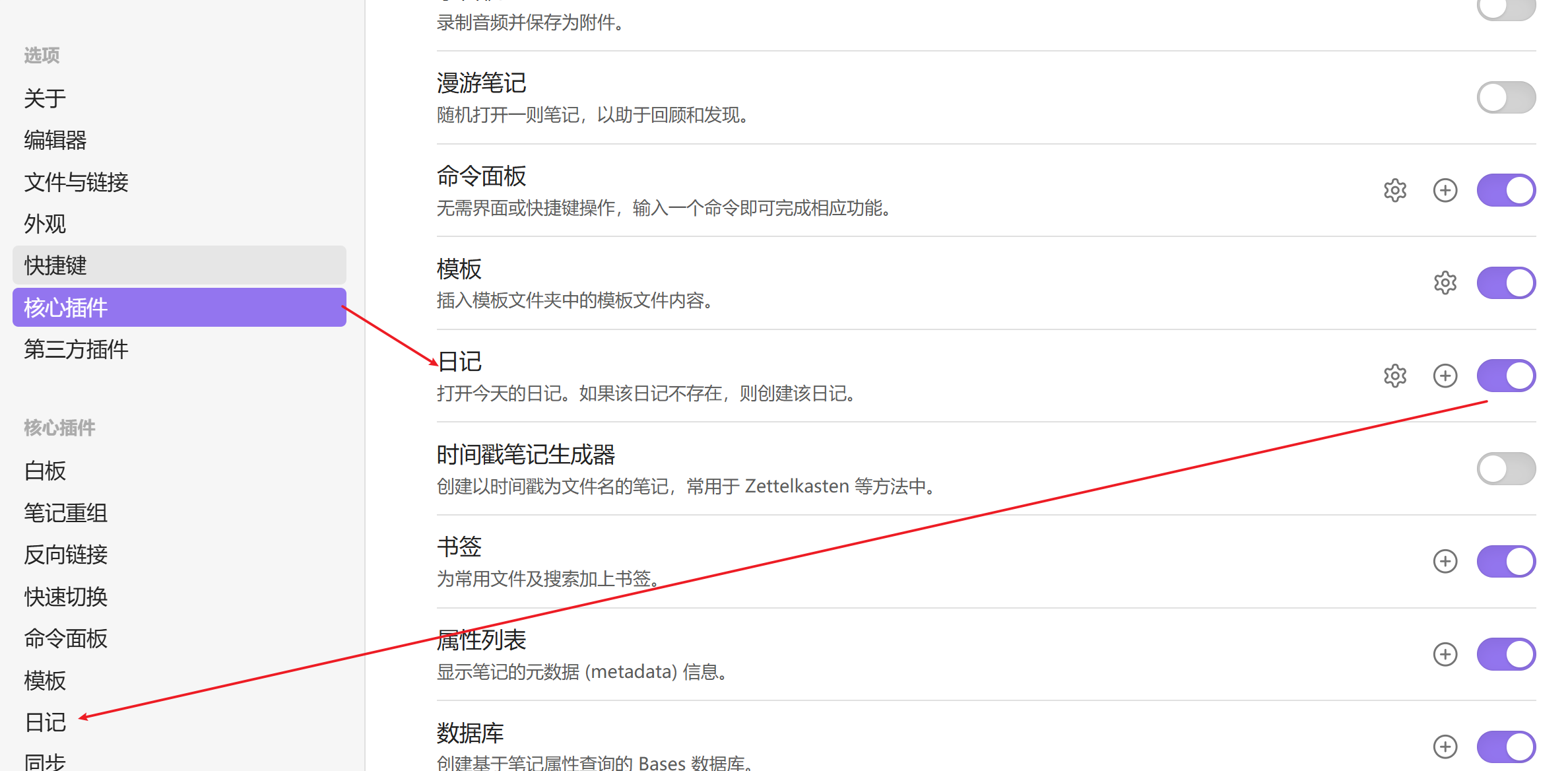The width and height of the screenshot is (1568, 771).
Task: Disable the 日记 plugin toggle
Action: [x=1505, y=376]
